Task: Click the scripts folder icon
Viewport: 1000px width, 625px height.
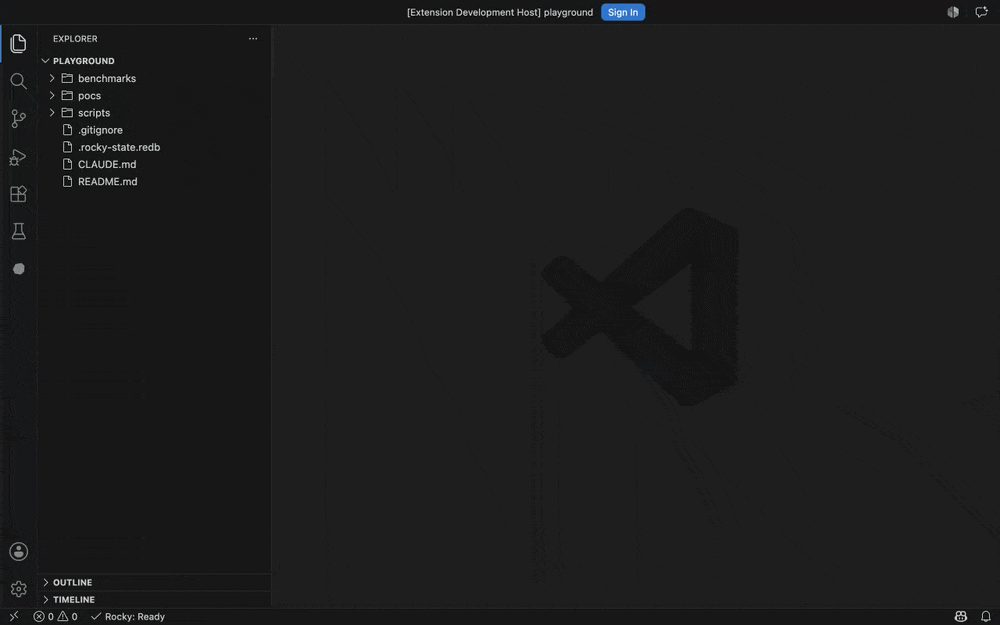Action: pos(67,112)
